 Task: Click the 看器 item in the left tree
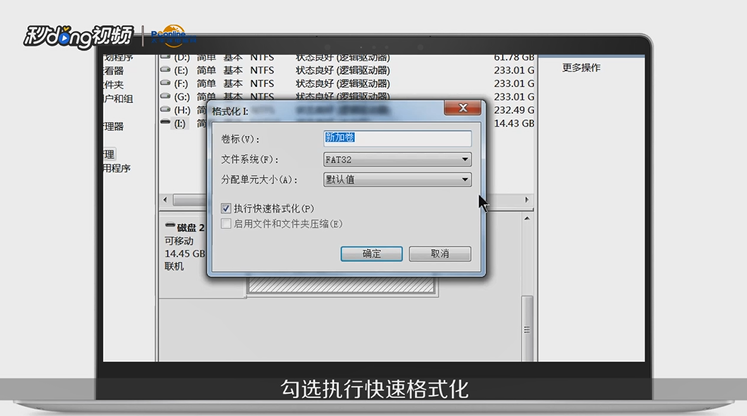click(113, 71)
